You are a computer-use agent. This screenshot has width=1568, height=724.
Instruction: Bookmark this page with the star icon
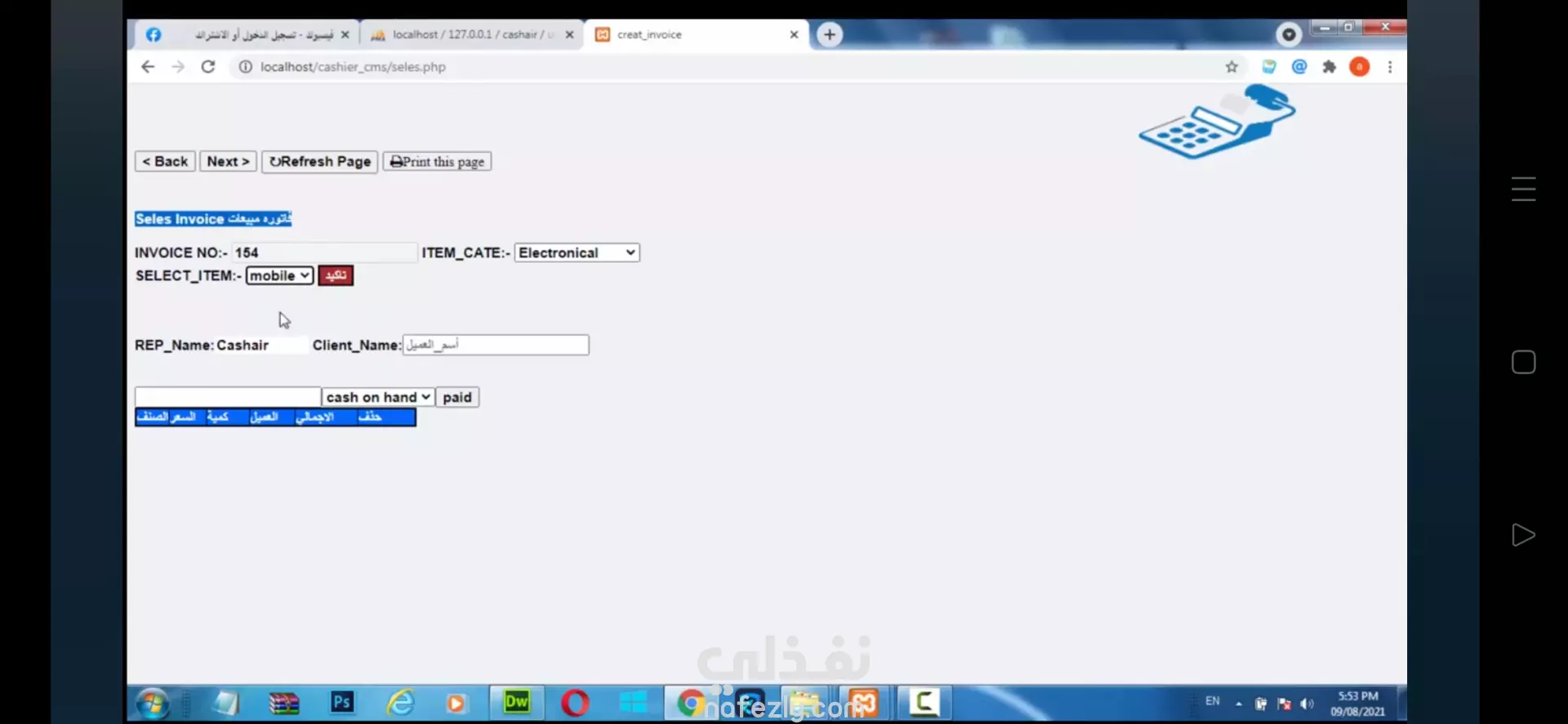click(1232, 67)
